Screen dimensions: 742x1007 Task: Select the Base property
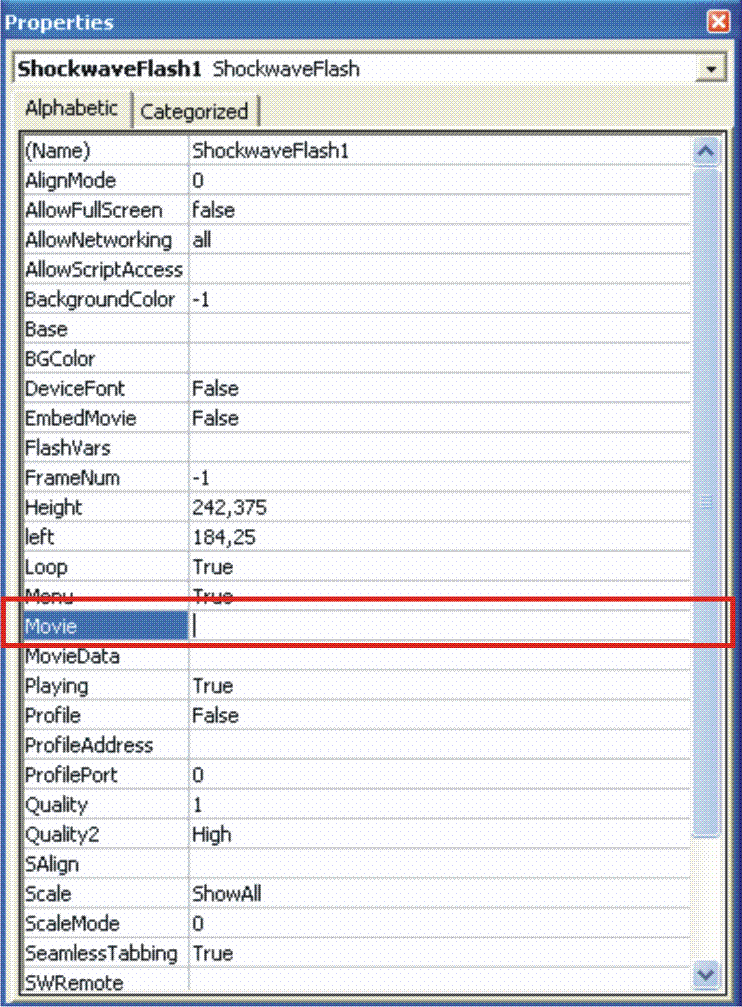click(105, 329)
